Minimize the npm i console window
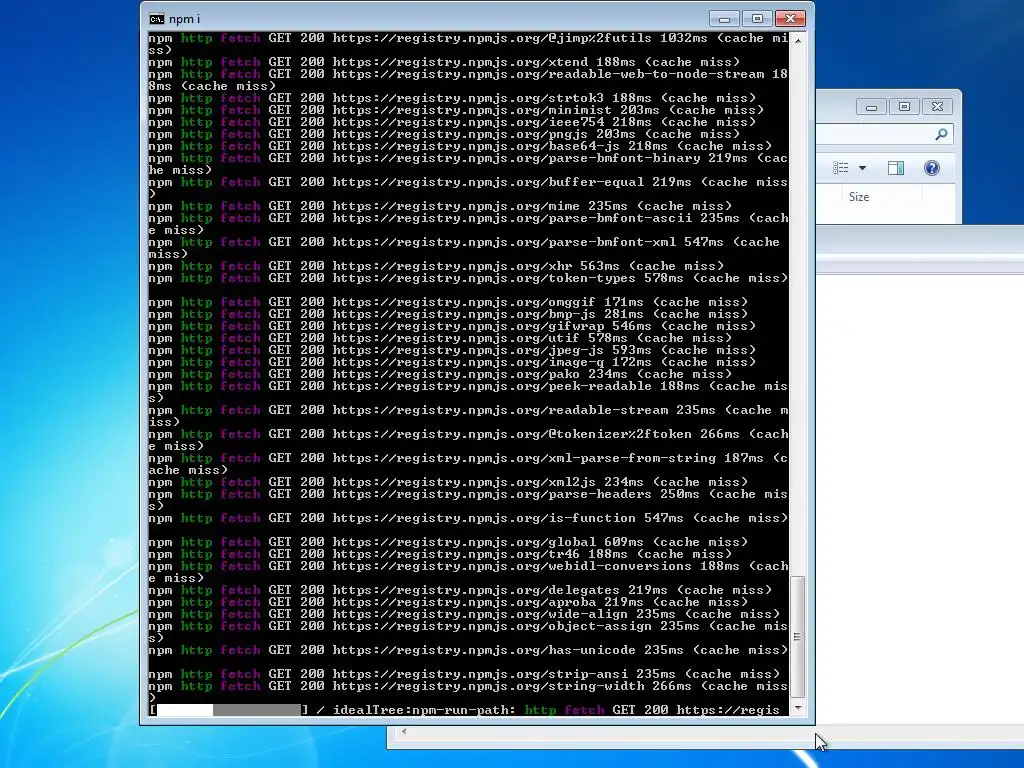1024x768 pixels. tap(724, 19)
